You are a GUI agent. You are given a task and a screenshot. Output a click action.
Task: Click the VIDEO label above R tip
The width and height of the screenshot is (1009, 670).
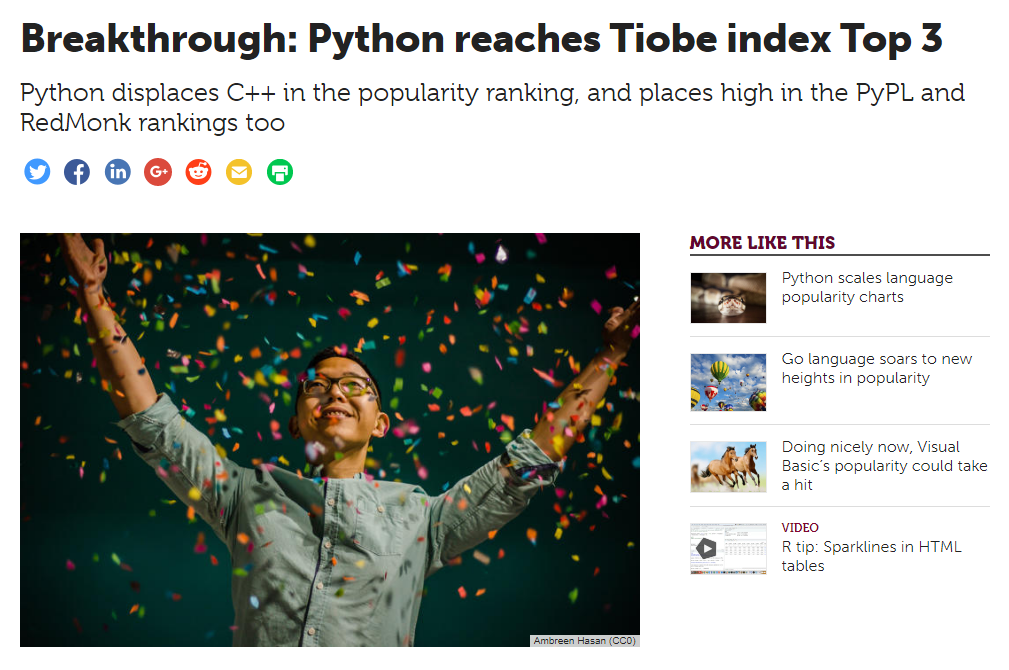tap(800, 528)
